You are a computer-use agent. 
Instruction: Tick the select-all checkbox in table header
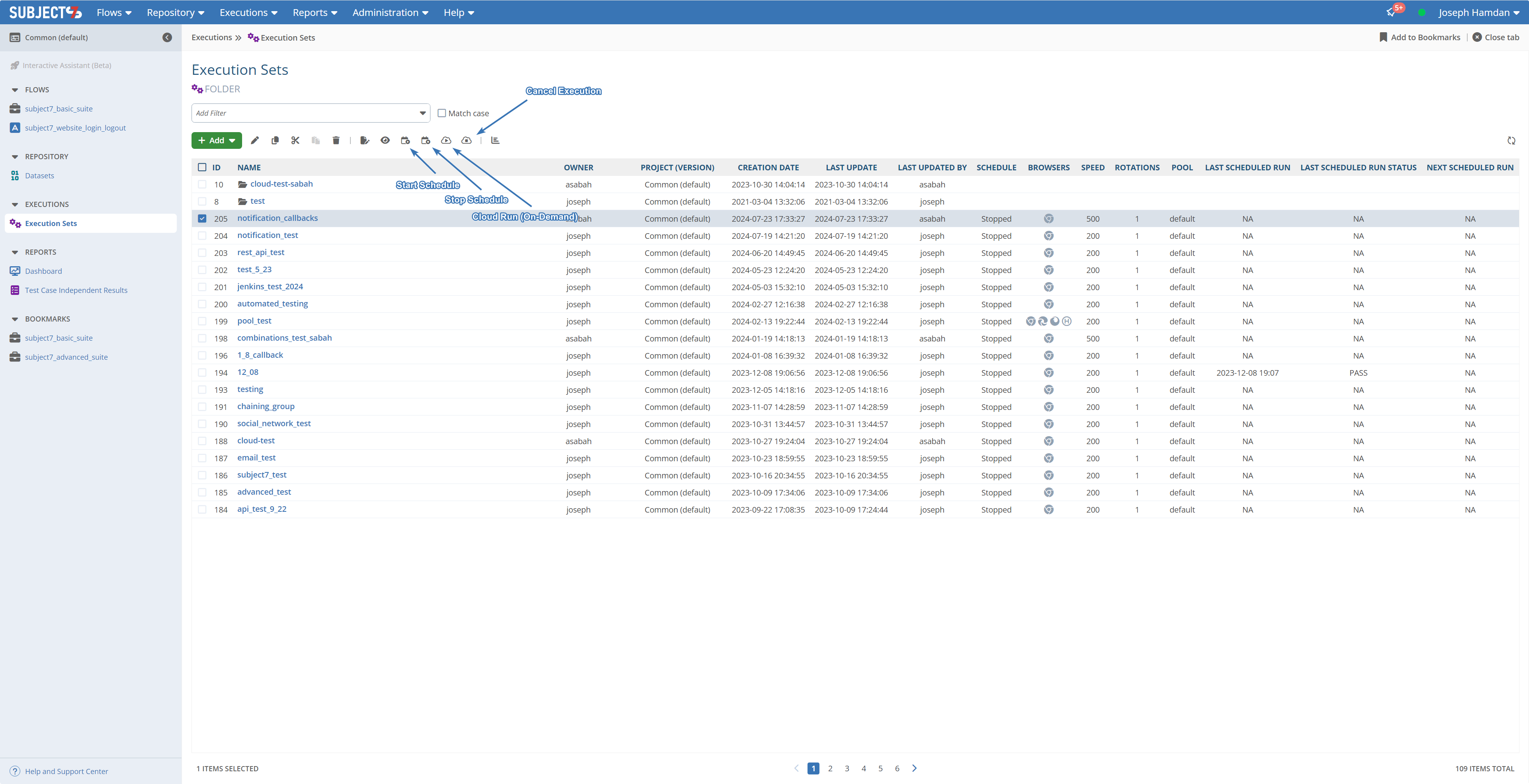tap(202, 168)
